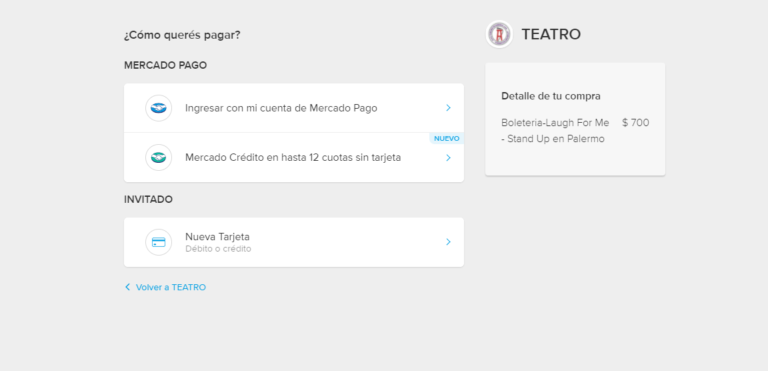Click the Débito o crédito subtitle
The image size is (768, 371).
(218, 249)
